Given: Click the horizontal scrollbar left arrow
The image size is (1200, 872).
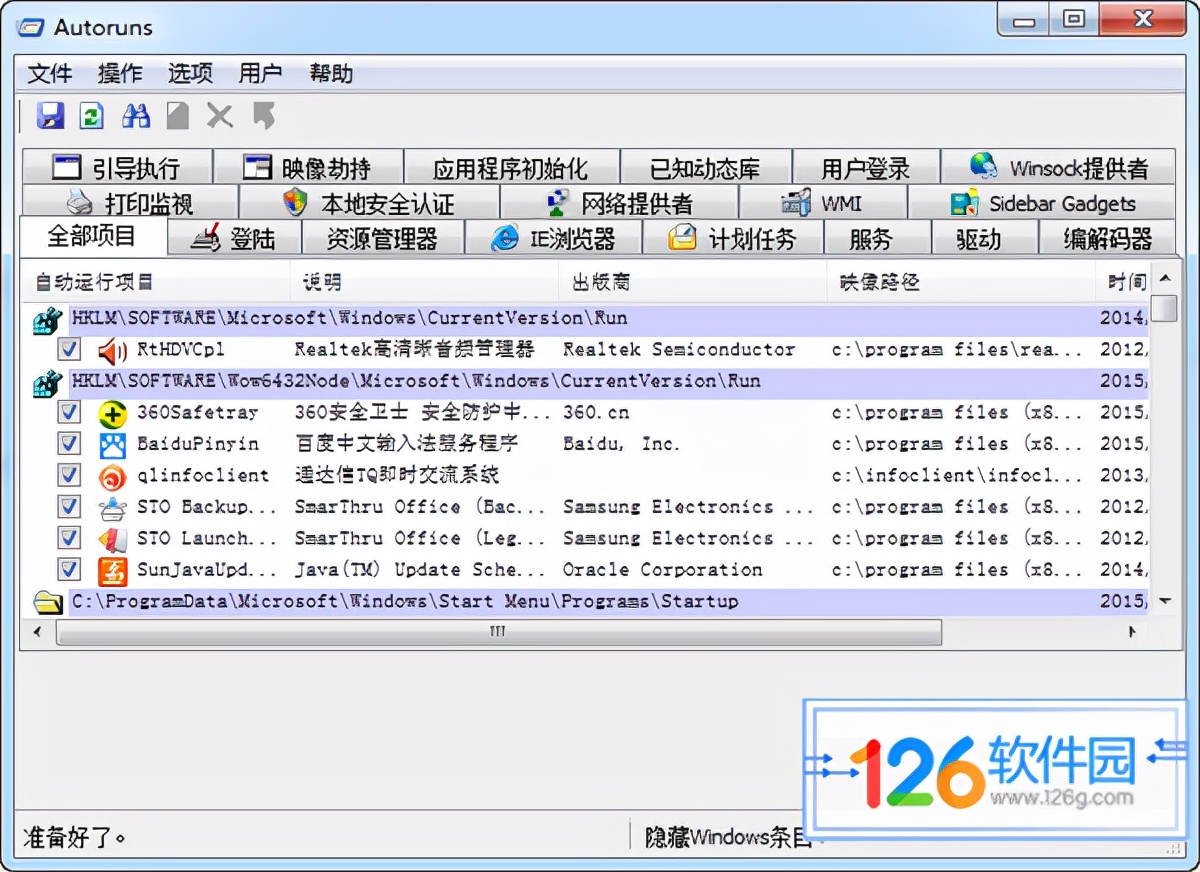Looking at the screenshot, I should [x=38, y=632].
